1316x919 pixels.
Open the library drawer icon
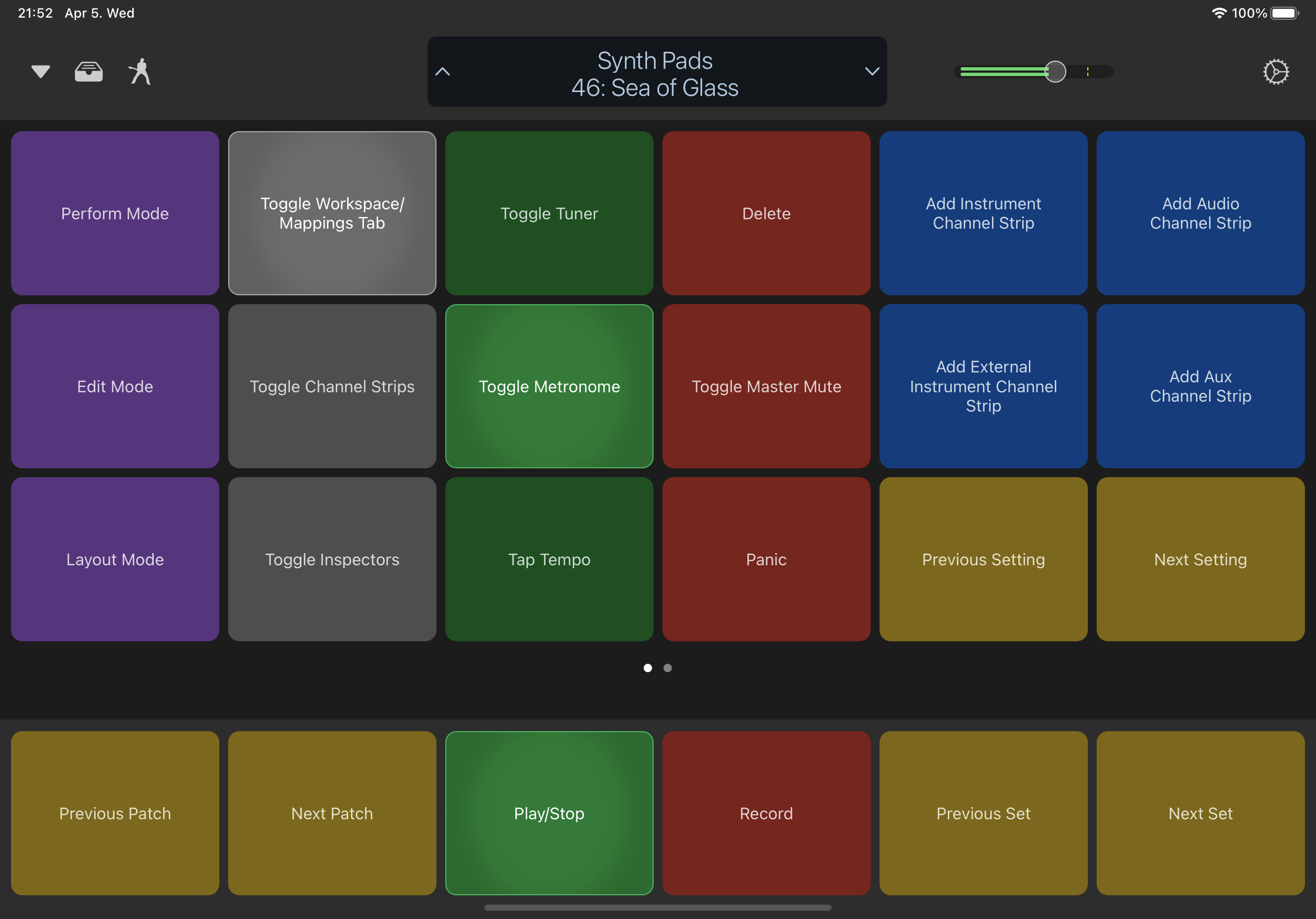tap(89, 72)
